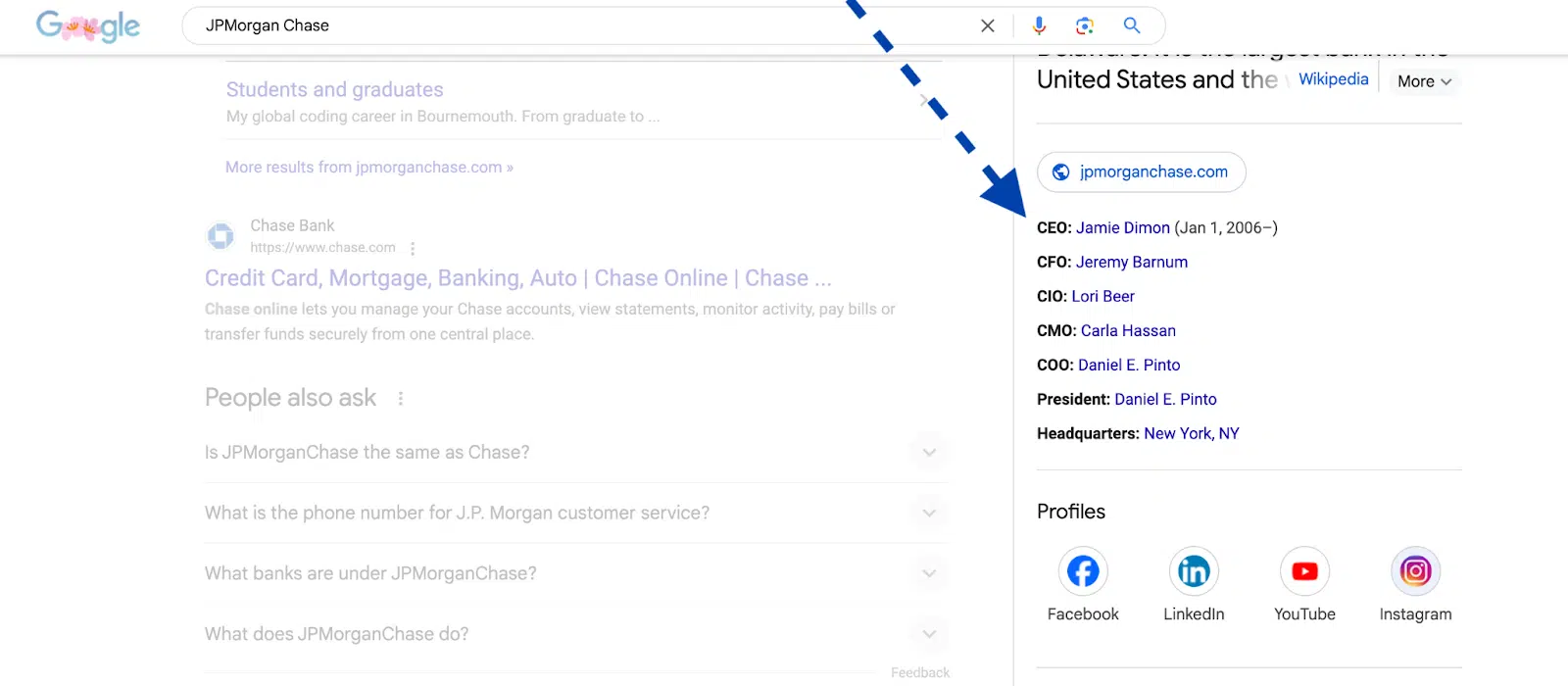Click the https://www.chase.com URL text
Screen dimensions: 1568x686
[322, 248]
